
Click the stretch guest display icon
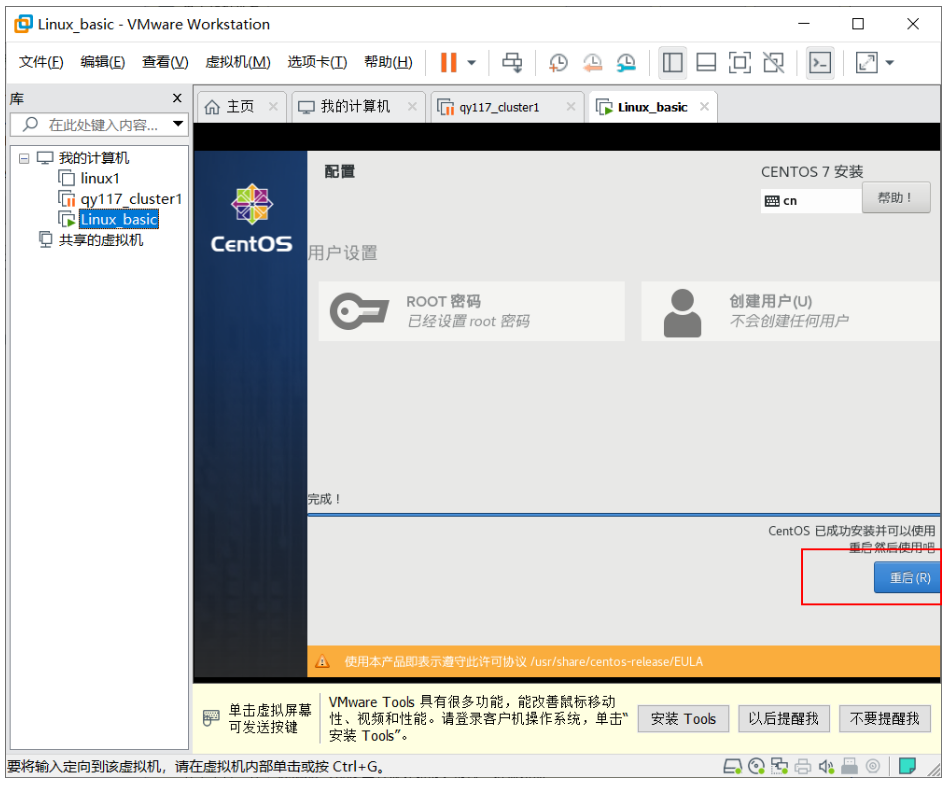click(867, 62)
